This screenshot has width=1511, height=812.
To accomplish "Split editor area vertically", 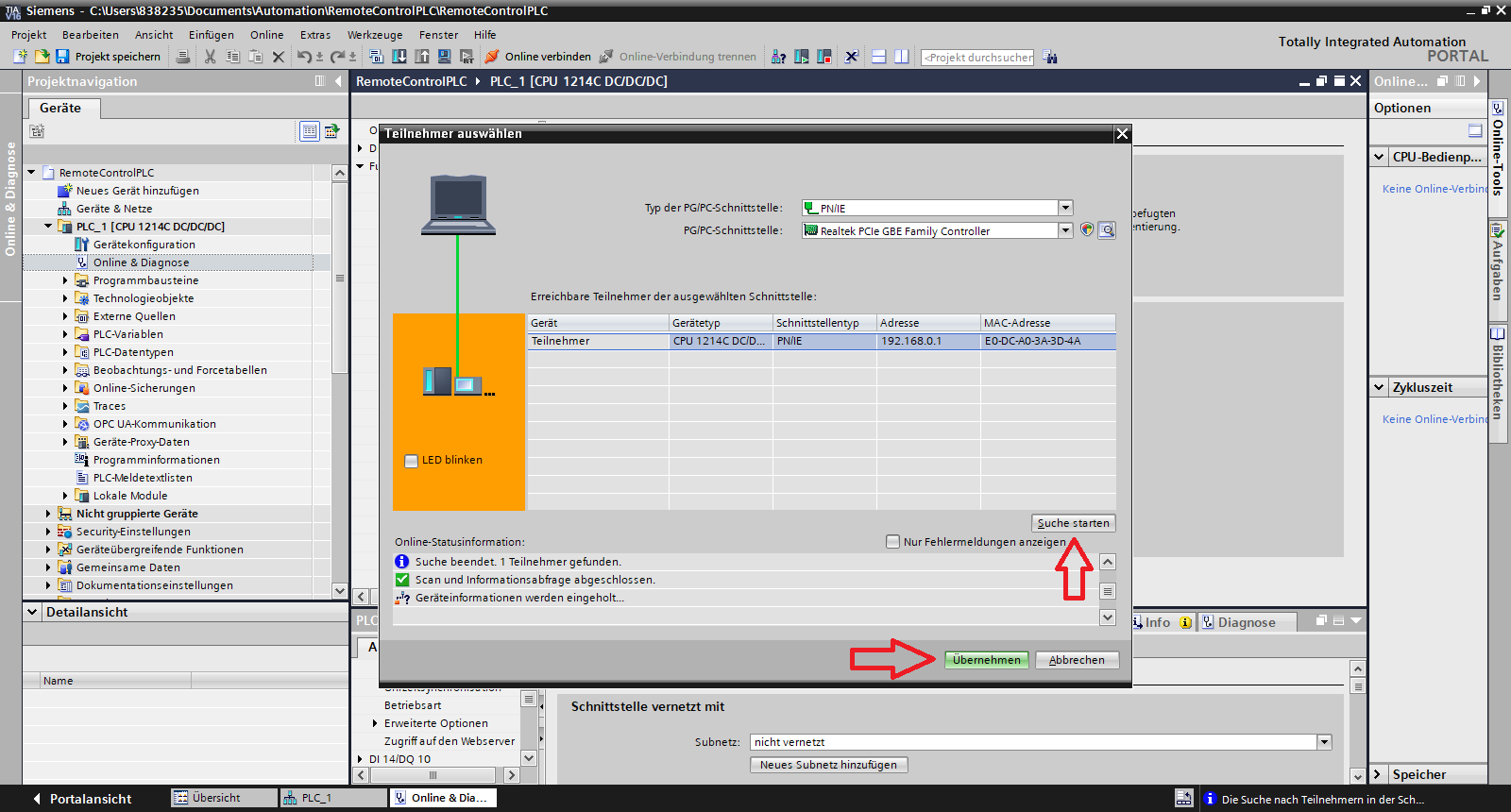I will (901, 57).
